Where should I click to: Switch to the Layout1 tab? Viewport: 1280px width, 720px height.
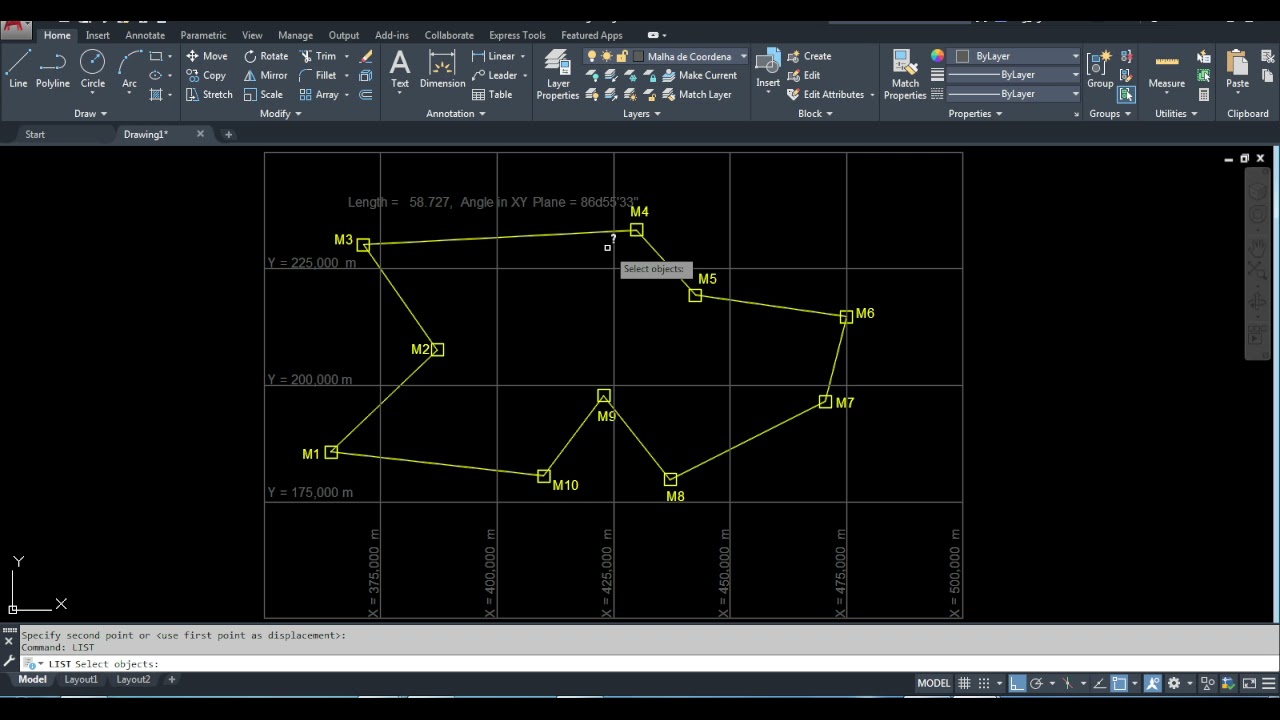click(81, 679)
